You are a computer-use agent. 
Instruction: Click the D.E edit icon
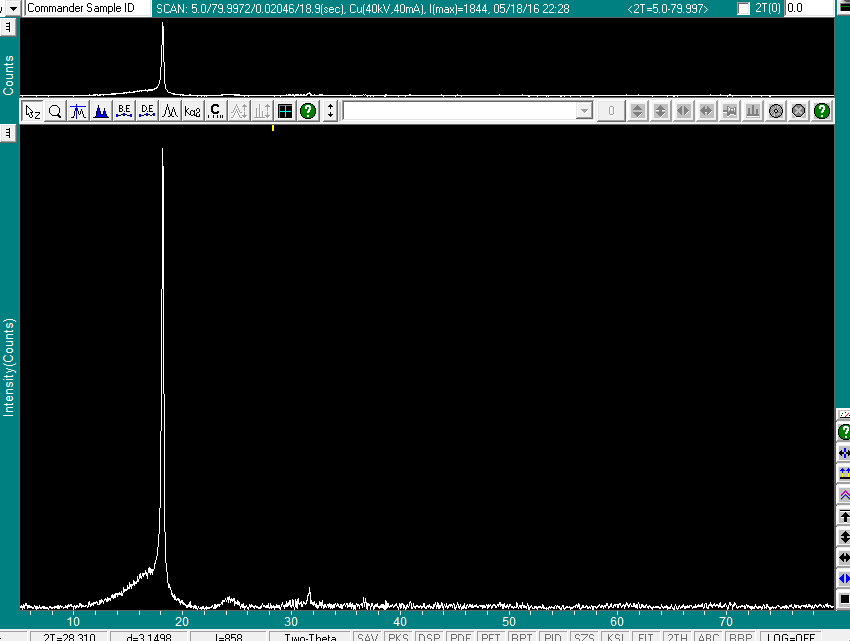coord(147,111)
